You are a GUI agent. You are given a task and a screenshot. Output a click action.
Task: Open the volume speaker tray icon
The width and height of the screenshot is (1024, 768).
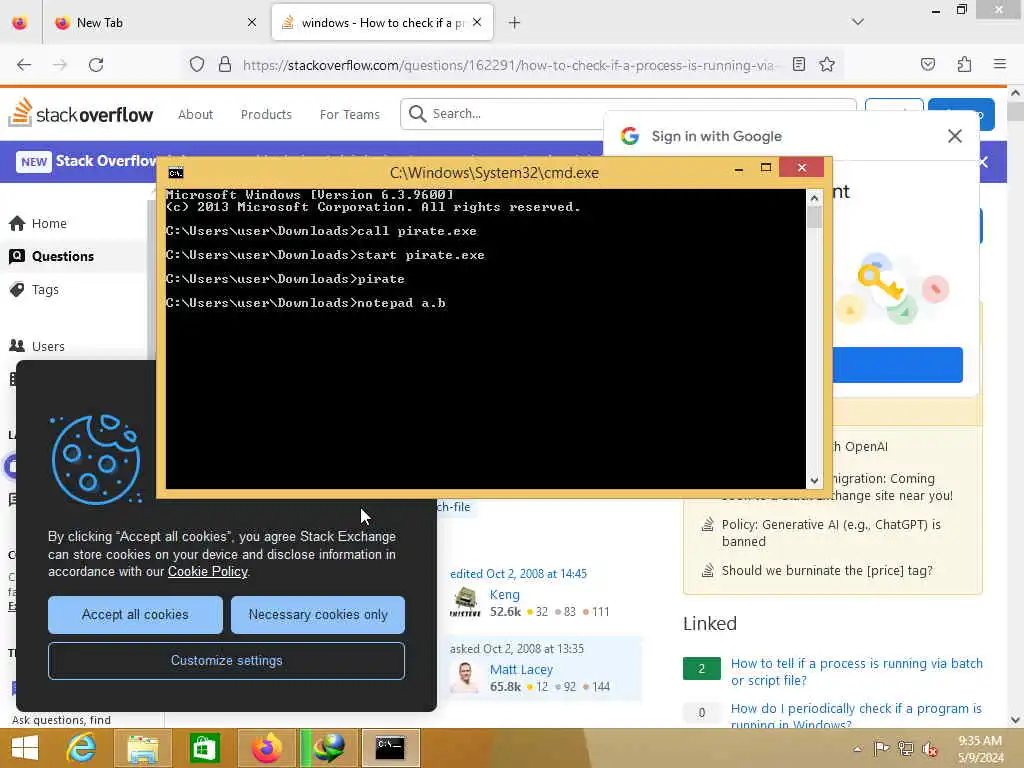[929, 748]
